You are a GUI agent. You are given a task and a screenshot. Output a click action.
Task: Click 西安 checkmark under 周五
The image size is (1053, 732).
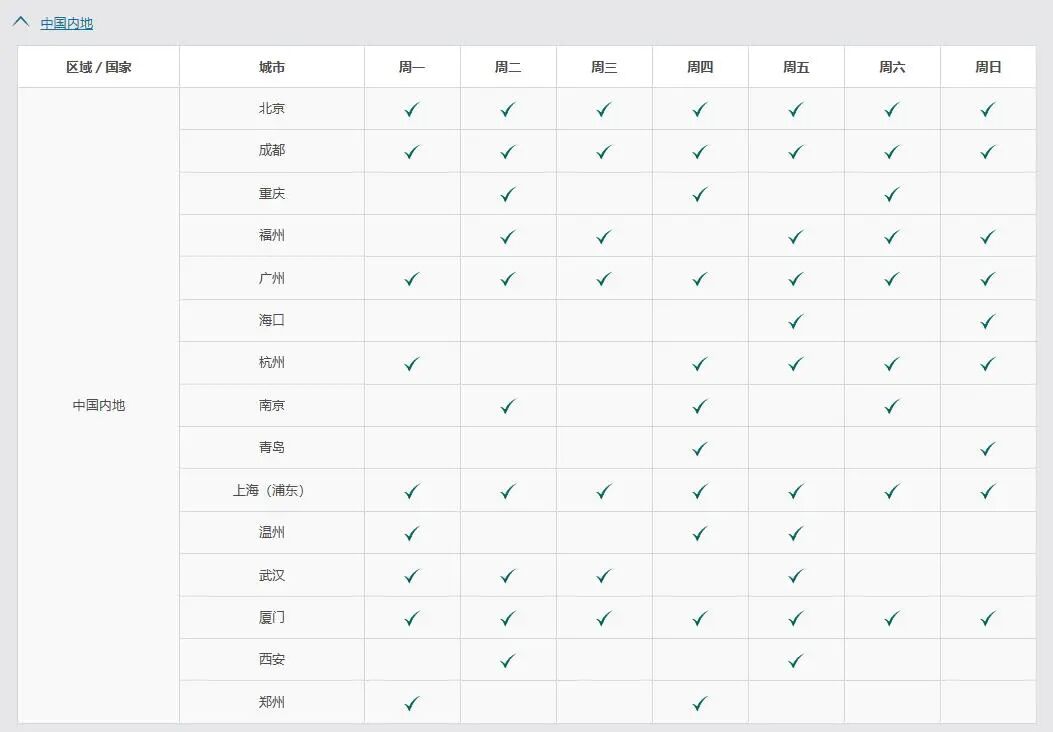pyautogui.click(x=796, y=661)
